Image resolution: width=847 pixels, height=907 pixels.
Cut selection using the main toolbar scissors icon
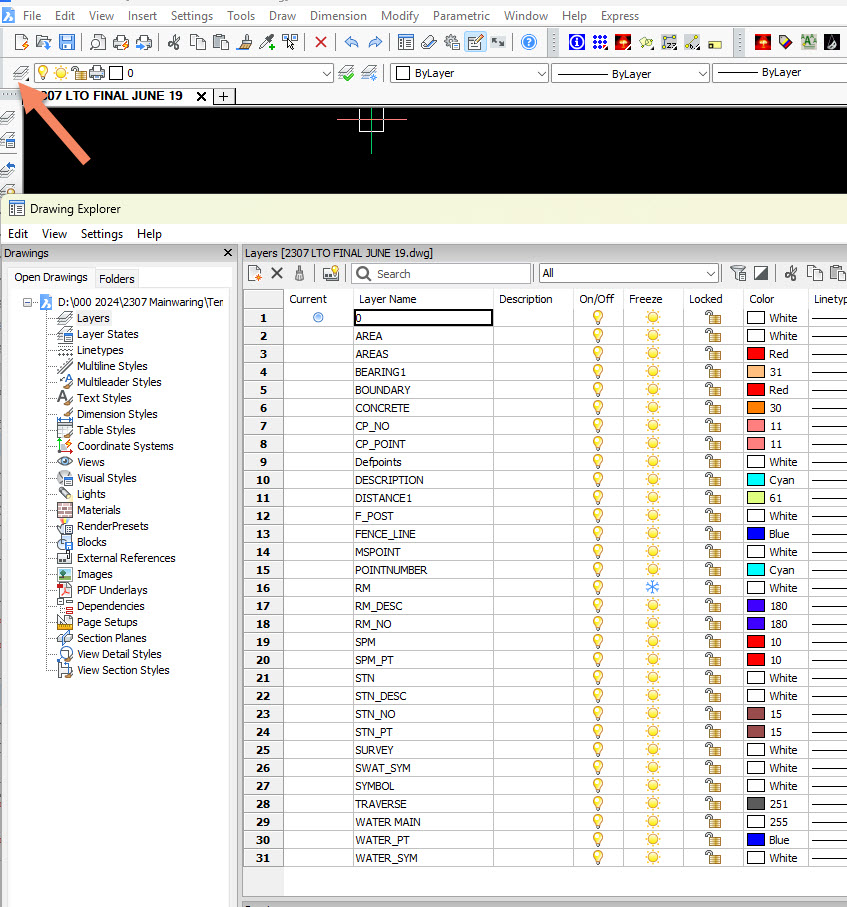174,42
